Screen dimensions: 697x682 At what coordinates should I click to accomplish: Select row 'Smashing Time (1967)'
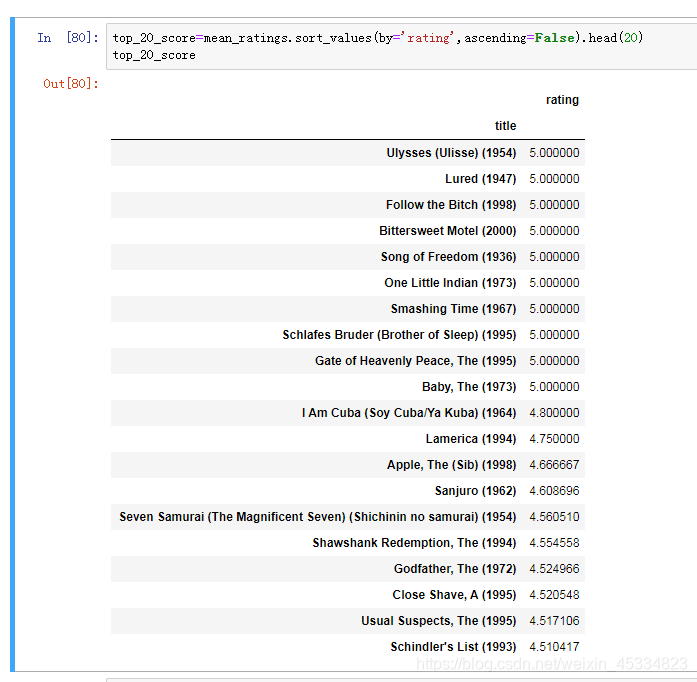point(348,309)
